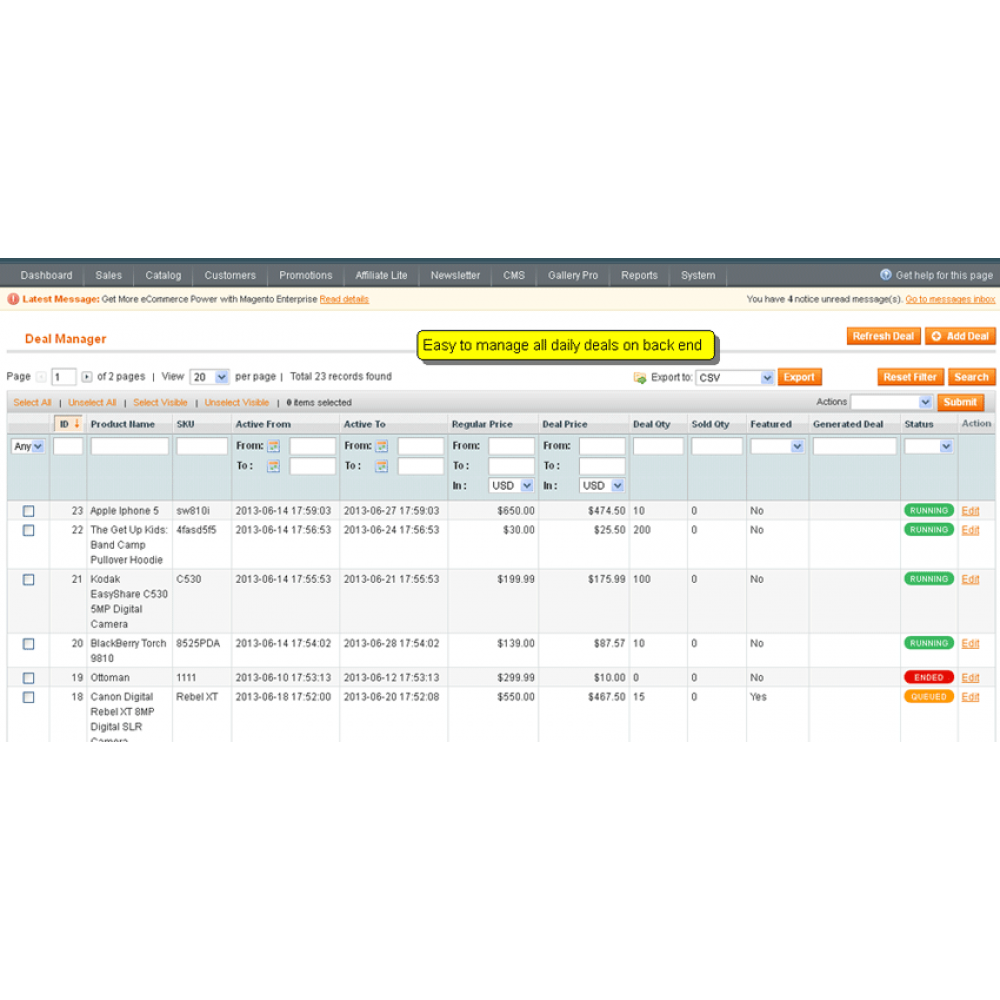The image size is (1000, 1000).
Task: Open the Actions dropdown
Action: (893, 402)
